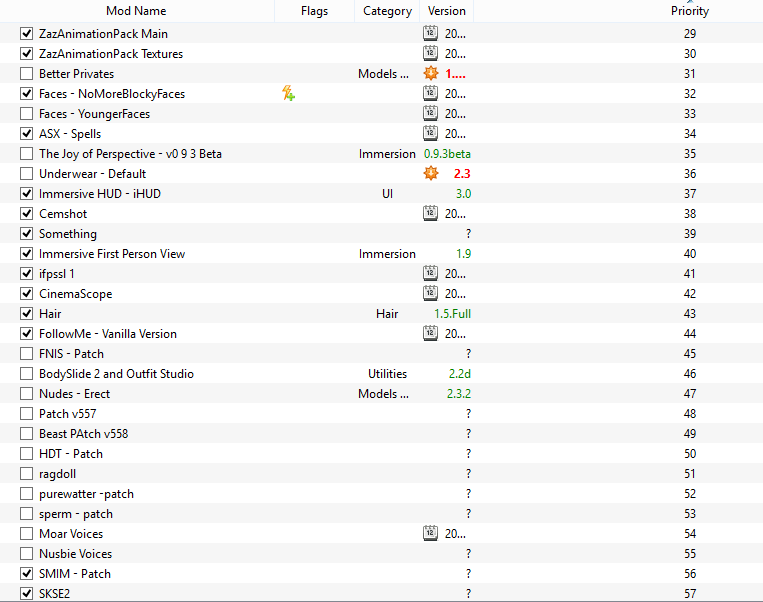The height and width of the screenshot is (602, 763).
Task: Enable the Moar Voices checkbox
Action: 26,534
